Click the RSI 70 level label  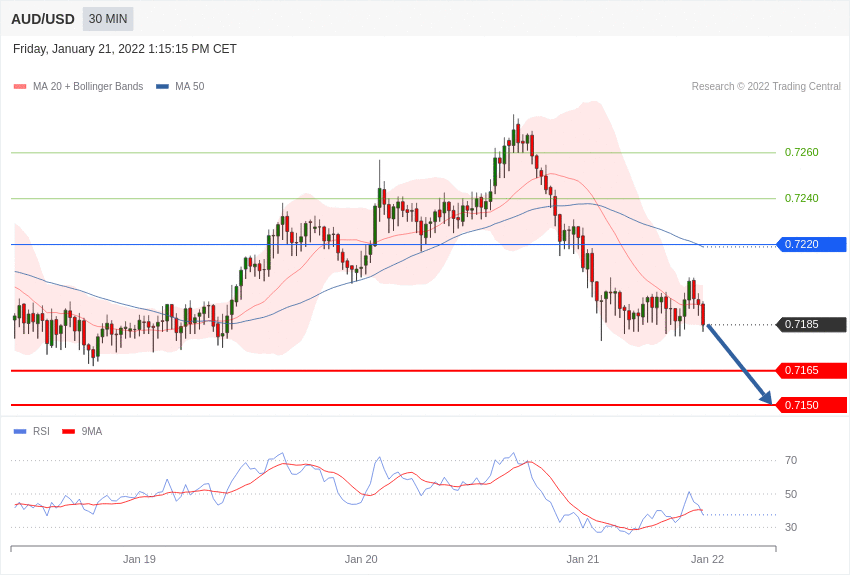[791, 461]
